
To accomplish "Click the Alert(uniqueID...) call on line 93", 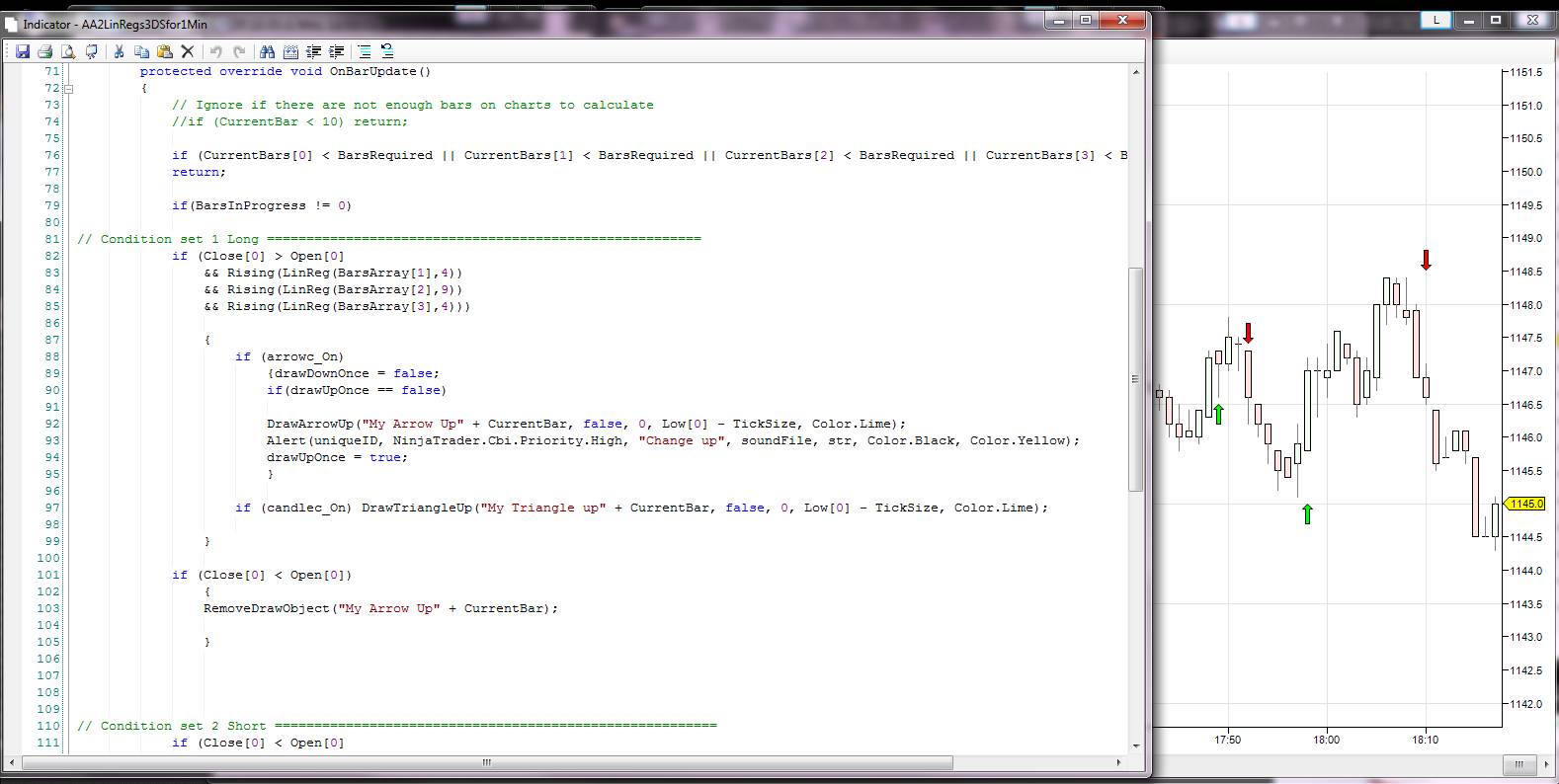I will click(673, 440).
